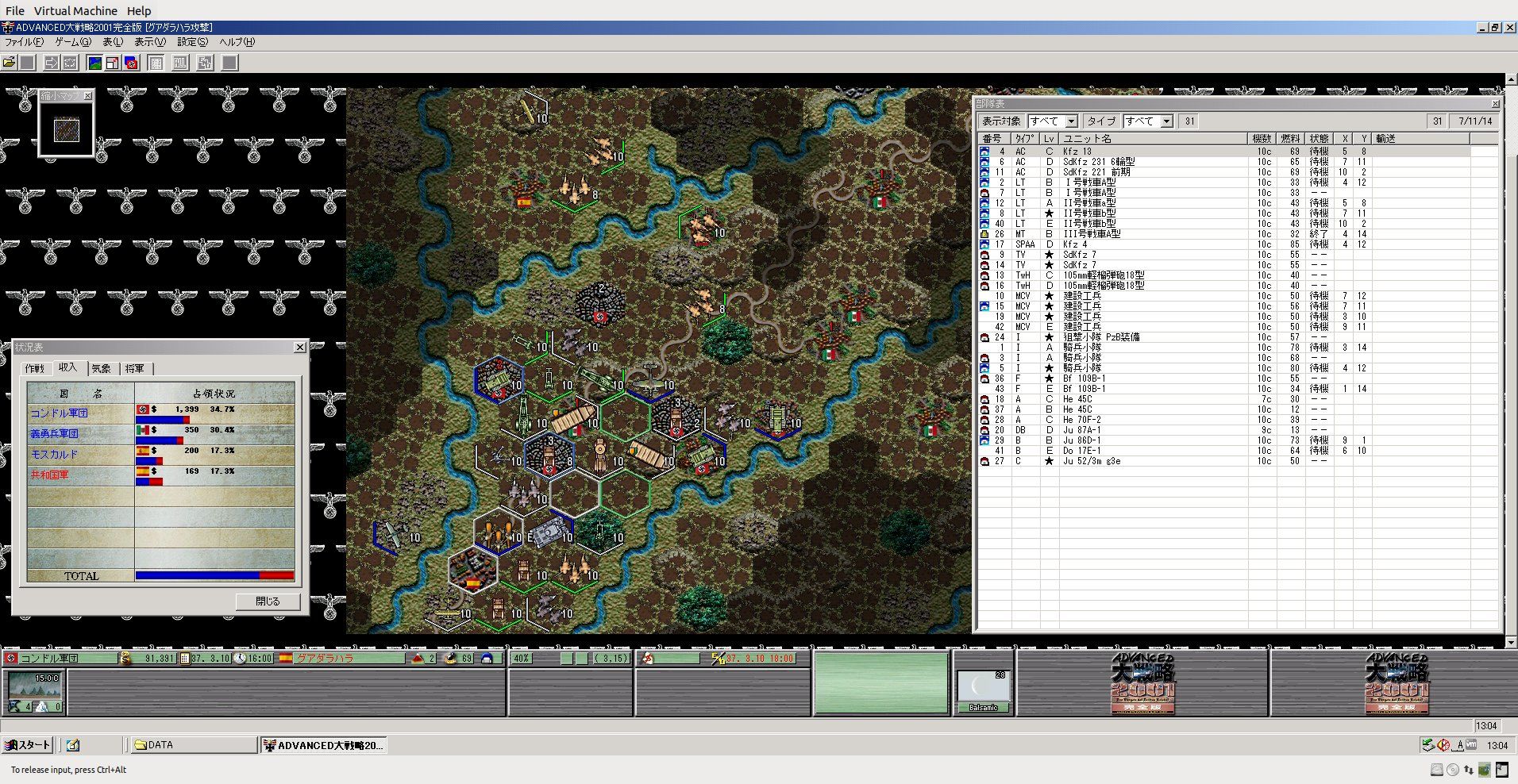The height and width of the screenshot is (784, 1518).
Task: Sort unit list by 燃料 column header
Action: click(1292, 139)
